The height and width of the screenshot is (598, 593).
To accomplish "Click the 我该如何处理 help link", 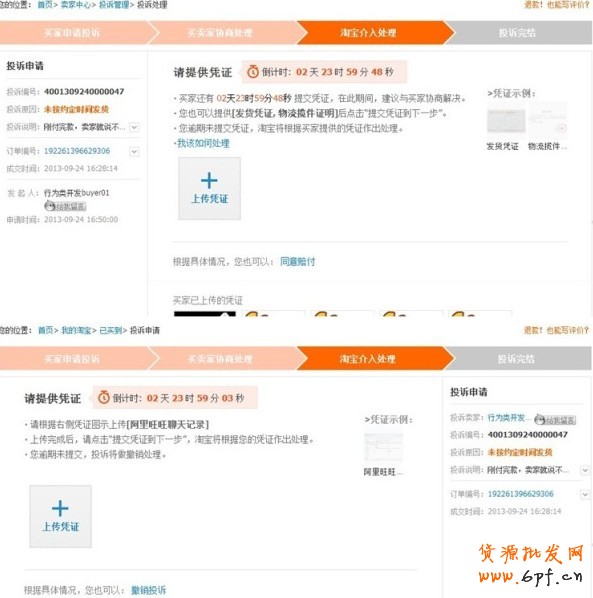I will (x=203, y=143).
